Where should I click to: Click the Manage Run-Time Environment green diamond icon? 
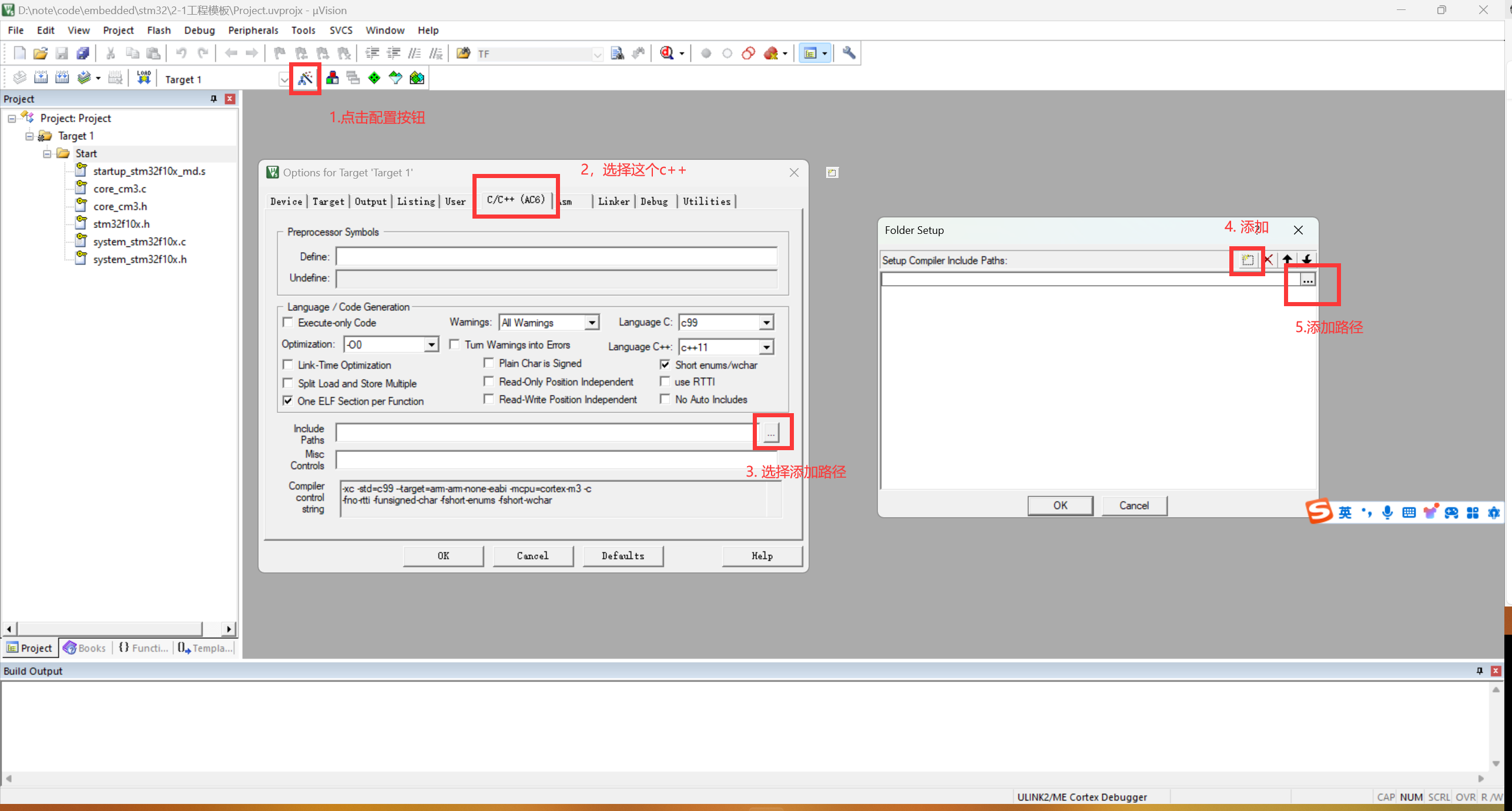[374, 78]
